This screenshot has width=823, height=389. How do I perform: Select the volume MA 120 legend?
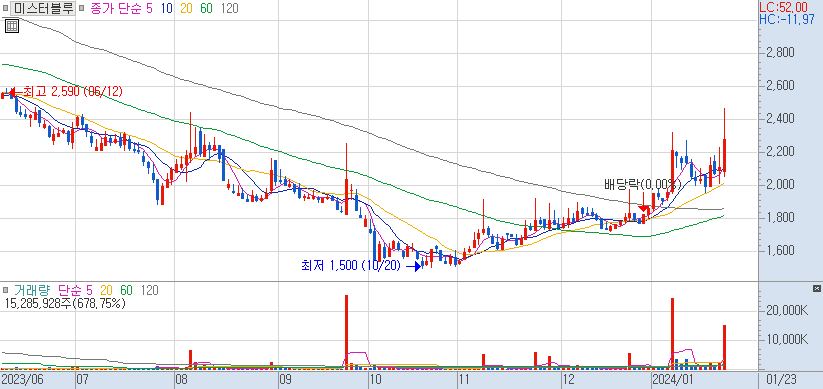[x=150, y=290]
